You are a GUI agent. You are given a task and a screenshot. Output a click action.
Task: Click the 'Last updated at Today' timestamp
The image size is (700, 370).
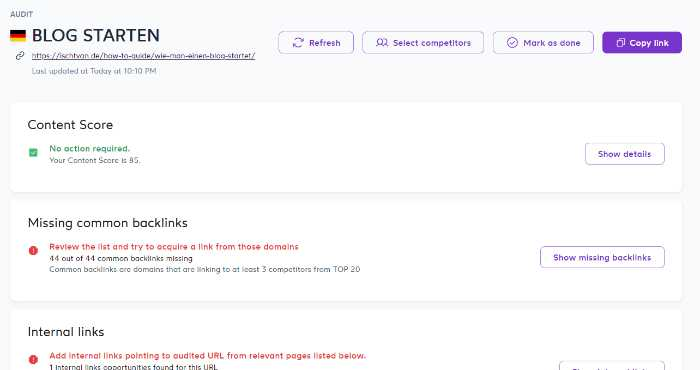94,71
